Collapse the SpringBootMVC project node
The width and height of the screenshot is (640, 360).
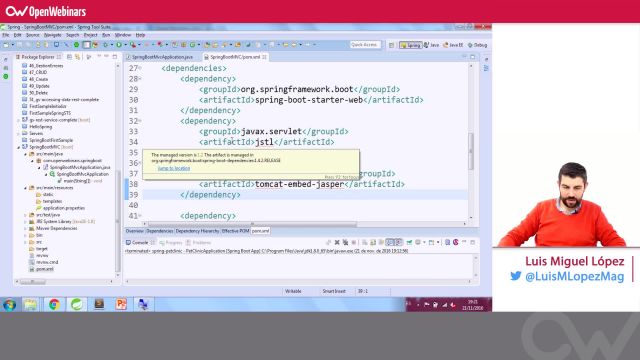point(18,147)
